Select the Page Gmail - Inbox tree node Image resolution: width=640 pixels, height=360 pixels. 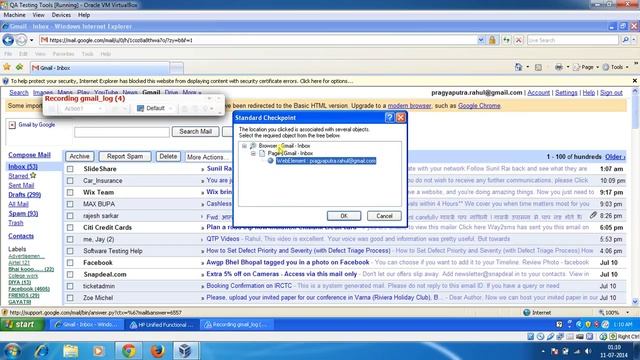pyautogui.click(x=290, y=153)
